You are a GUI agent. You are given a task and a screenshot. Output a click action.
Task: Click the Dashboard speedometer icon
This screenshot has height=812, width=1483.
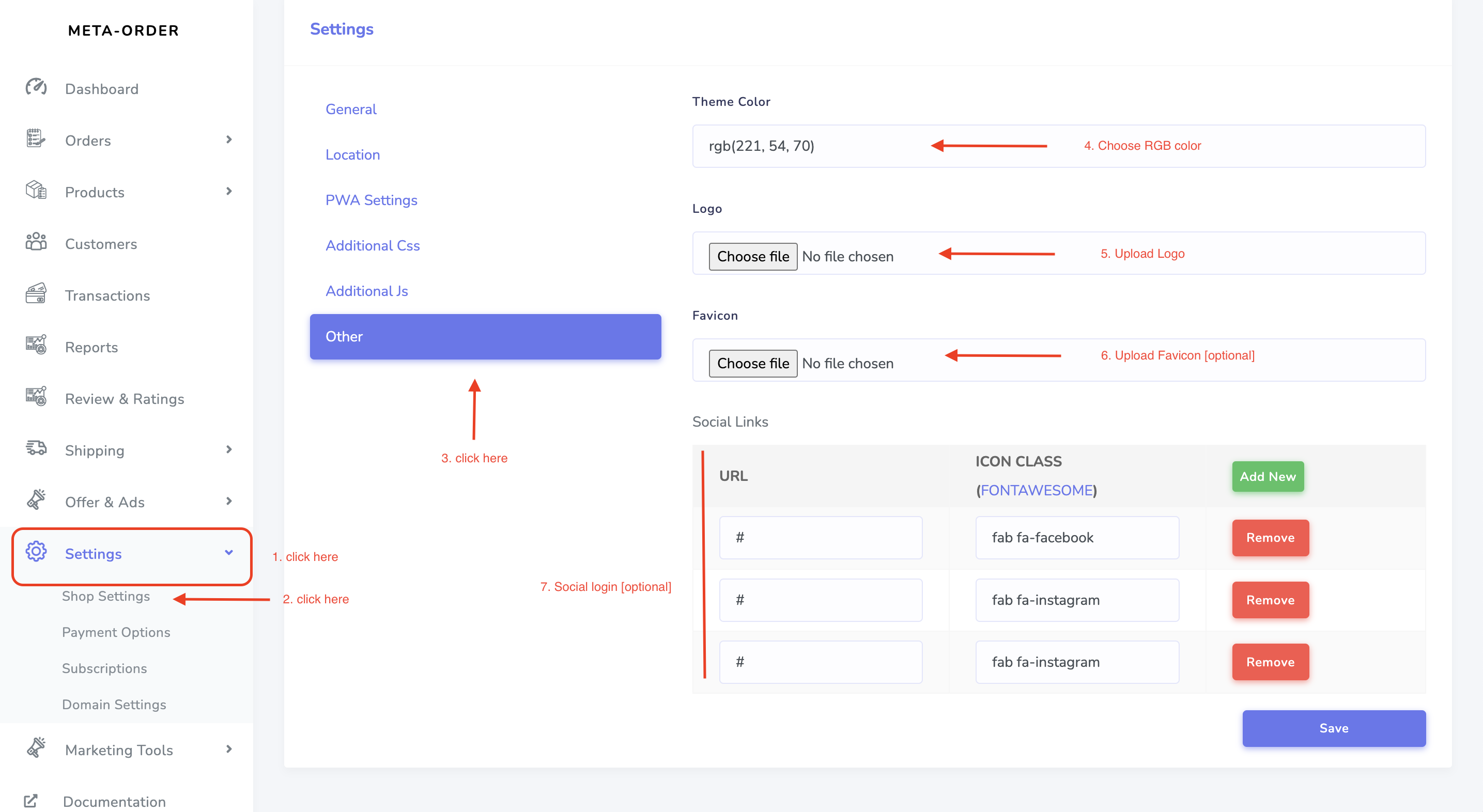click(x=36, y=87)
